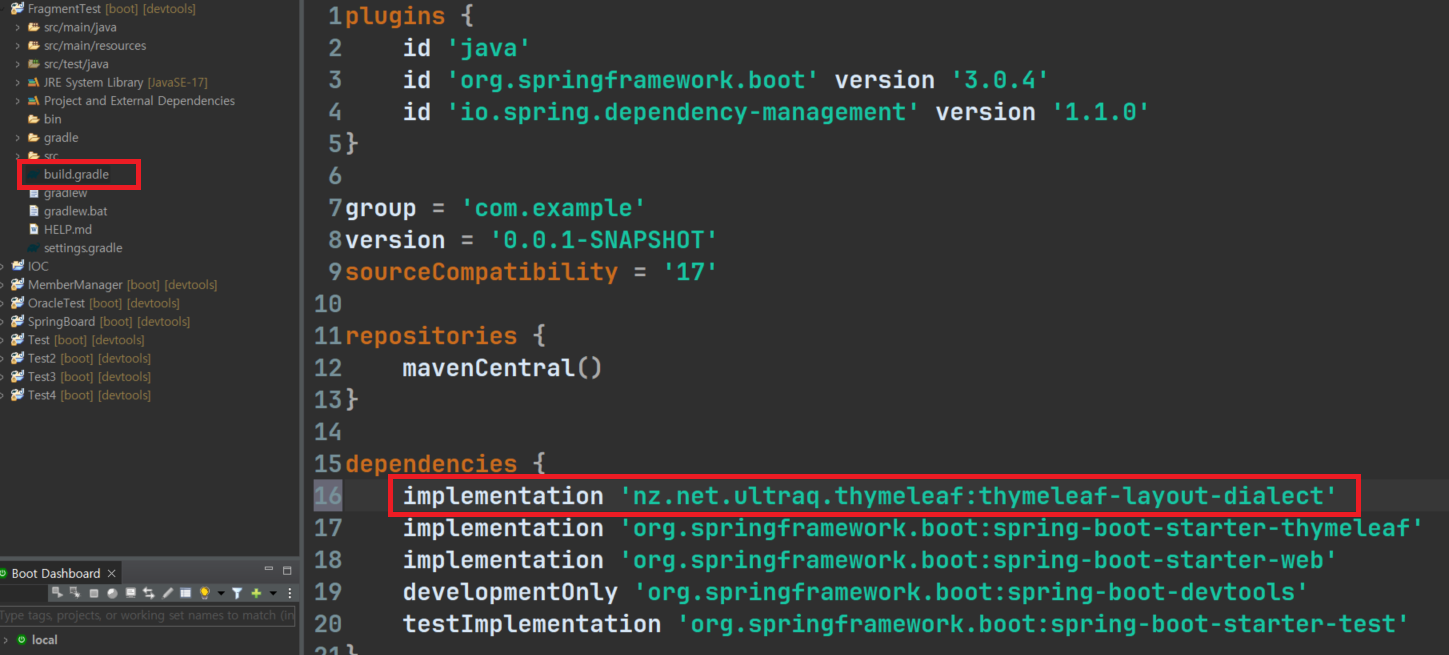
Task: Click the version '0.0.1-SNAPSHOT' line
Action: click(531, 240)
